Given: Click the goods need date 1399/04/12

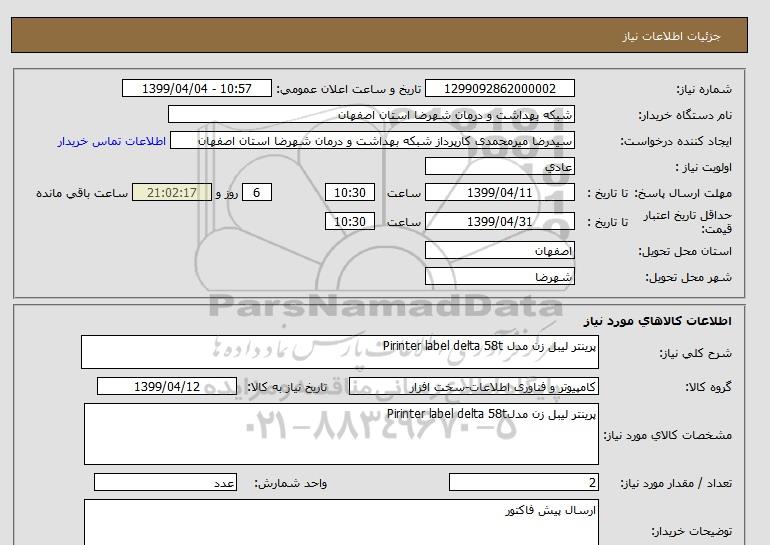Looking at the screenshot, I should (x=167, y=386).
